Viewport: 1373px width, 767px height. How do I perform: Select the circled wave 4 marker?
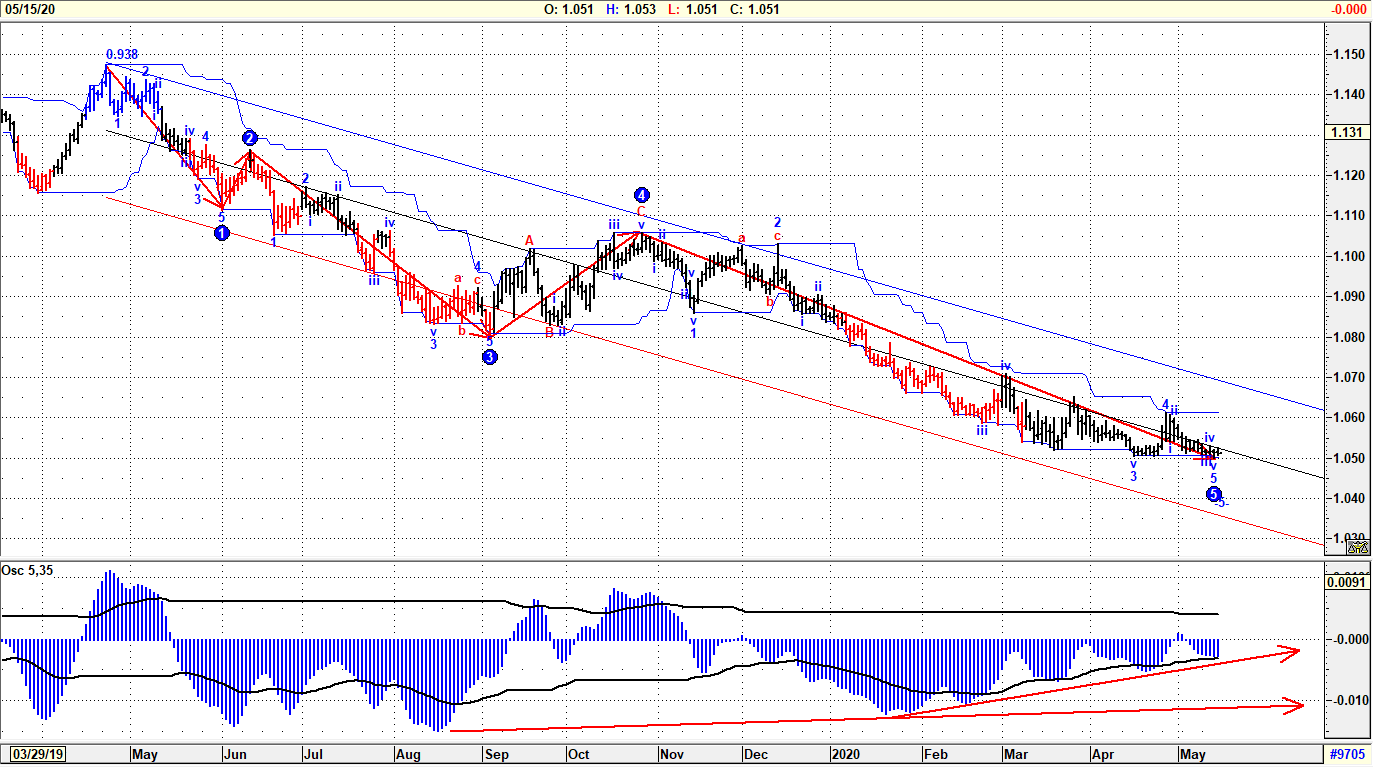click(x=641, y=196)
